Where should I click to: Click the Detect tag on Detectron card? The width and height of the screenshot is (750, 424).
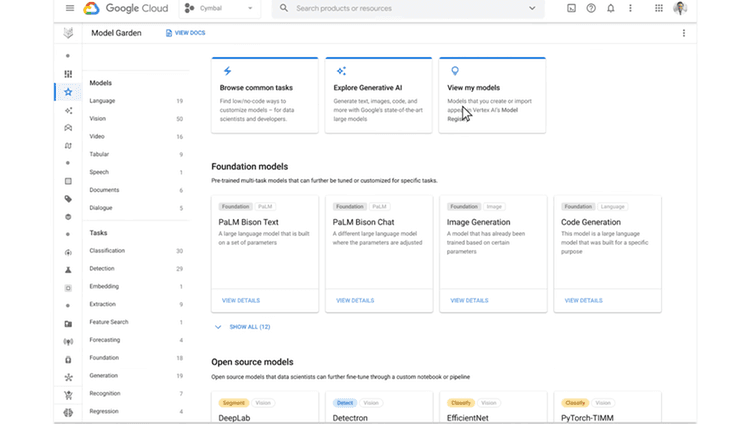pyautogui.click(x=345, y=403)
